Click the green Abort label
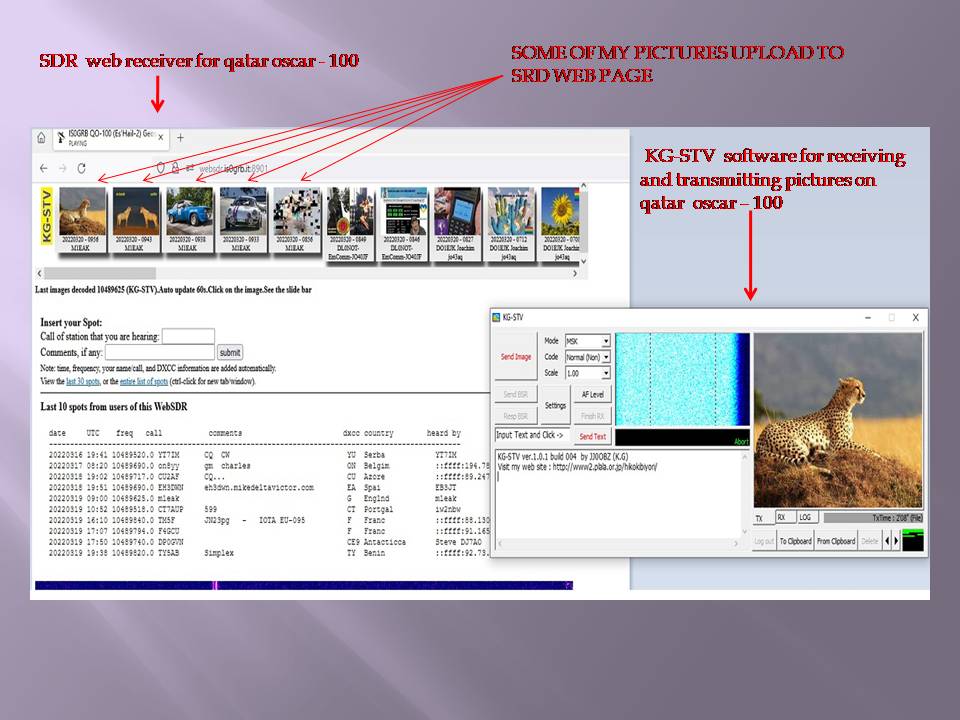960x720 pixels. click(x=741, y=441)
